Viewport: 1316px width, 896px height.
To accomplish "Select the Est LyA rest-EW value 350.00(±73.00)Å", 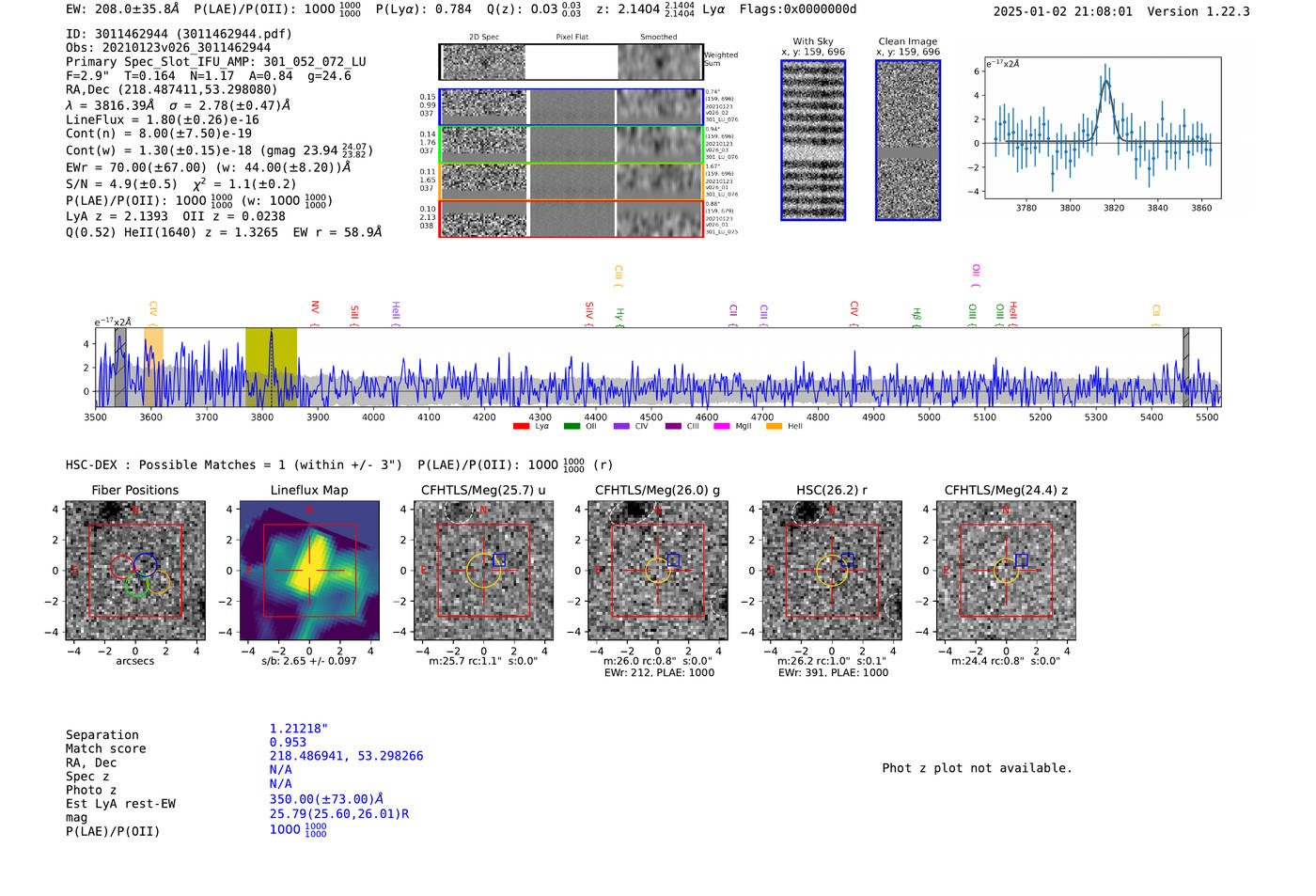I will [326, 799].
